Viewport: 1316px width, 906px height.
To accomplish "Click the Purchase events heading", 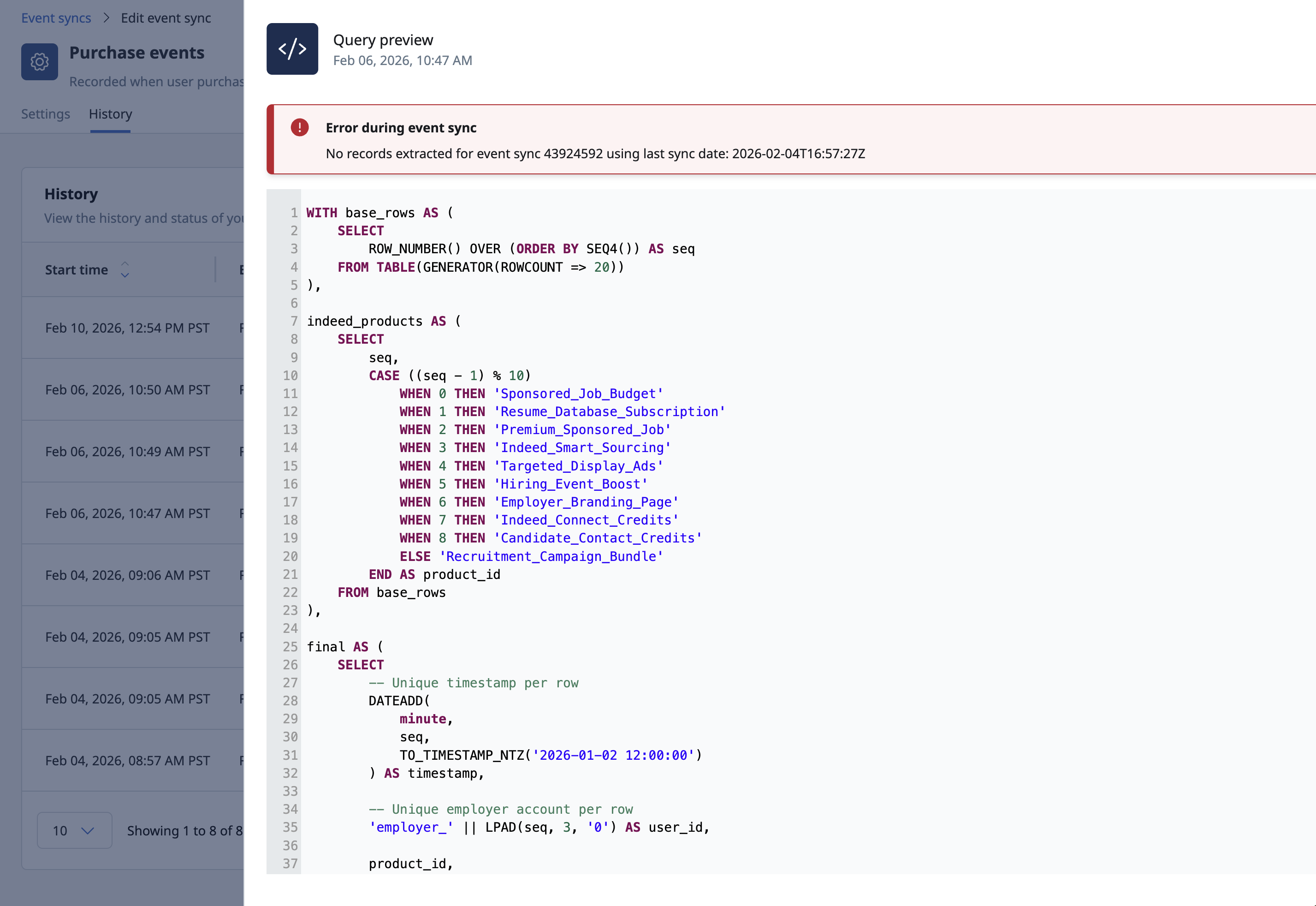I will [137, 53].
